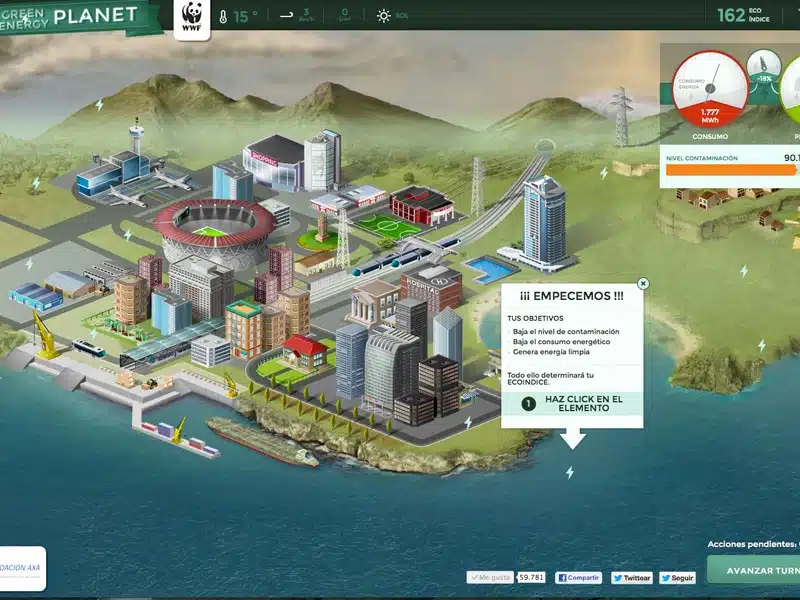Click the Nivel Contaminación orange bar

point(732,170)
